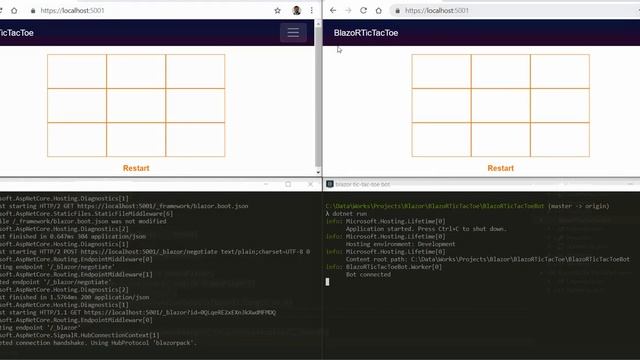Mark the middle-right cell of the left board

pos(195,105)
